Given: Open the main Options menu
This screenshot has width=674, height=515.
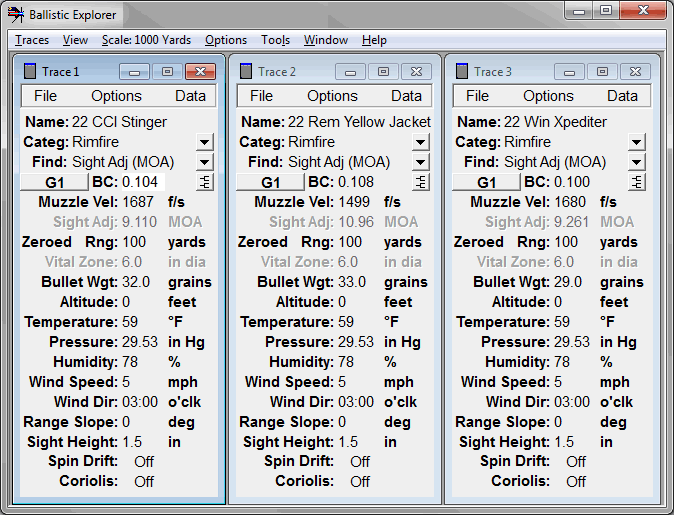Looking at the screenshot, I should (x=226, y=40).
